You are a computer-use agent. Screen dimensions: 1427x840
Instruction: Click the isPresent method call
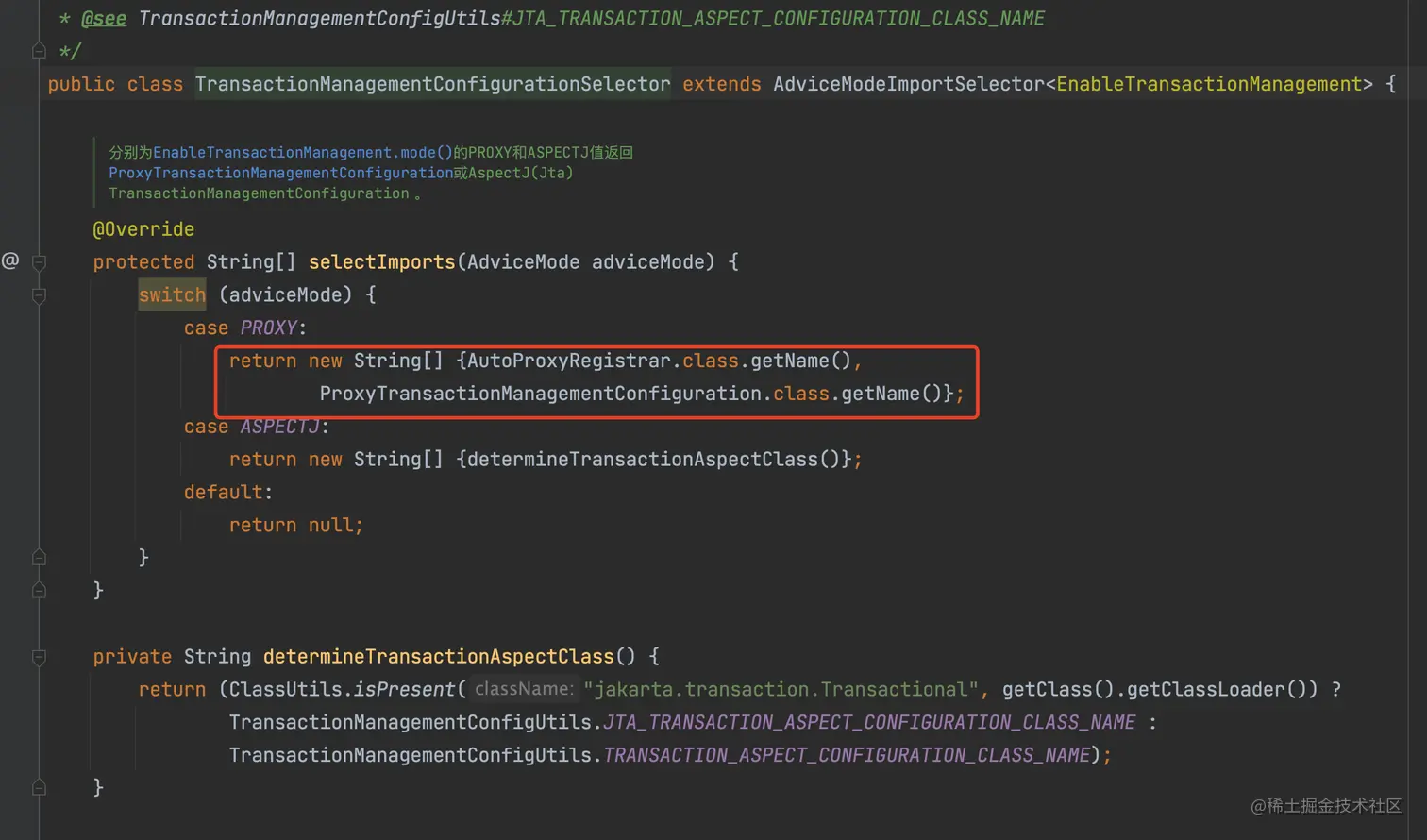(x=404, y=690)
